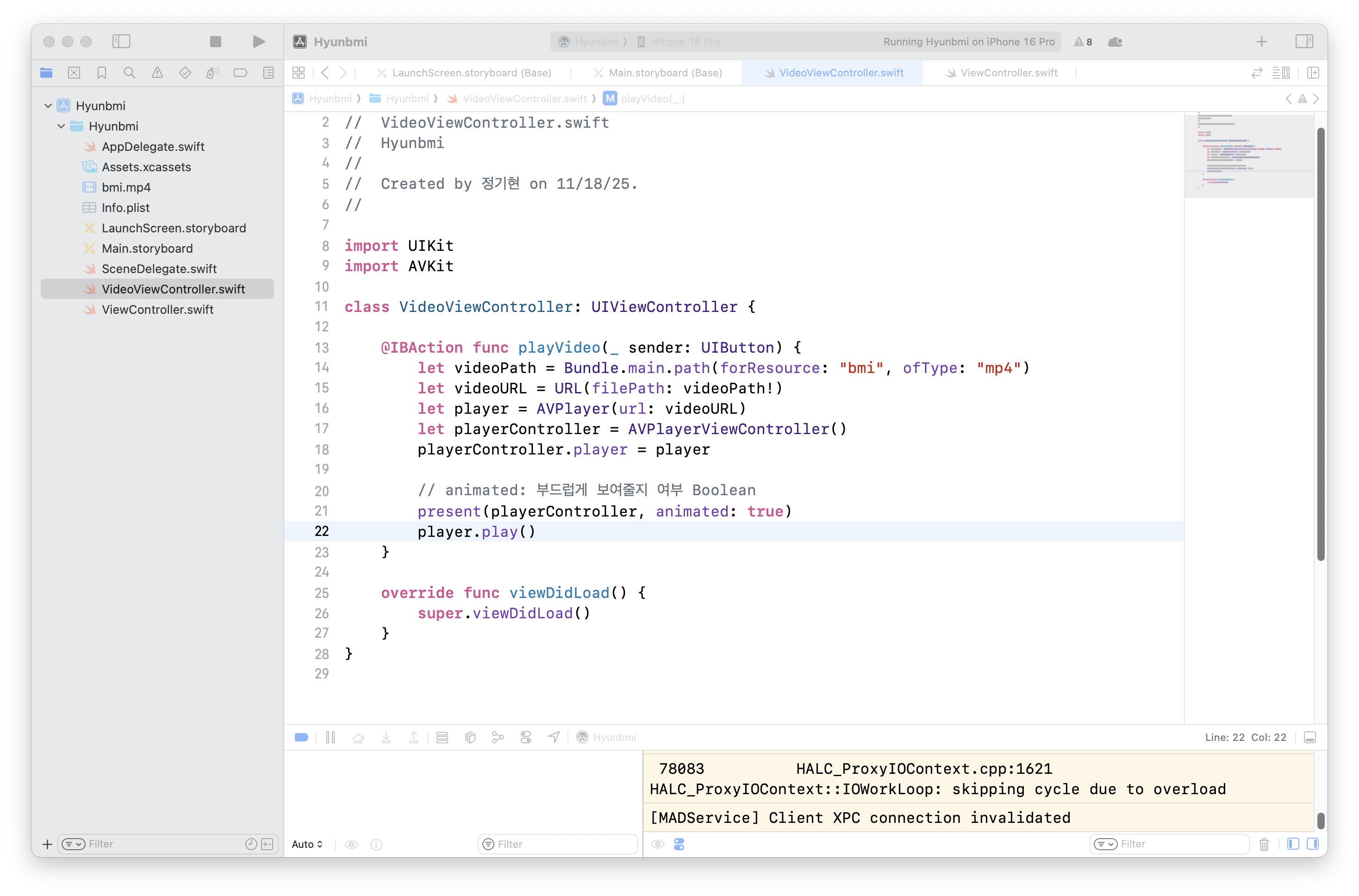
Task: Click the Pause program execution button
Action: pyautogui.click(x=330, y=737)
